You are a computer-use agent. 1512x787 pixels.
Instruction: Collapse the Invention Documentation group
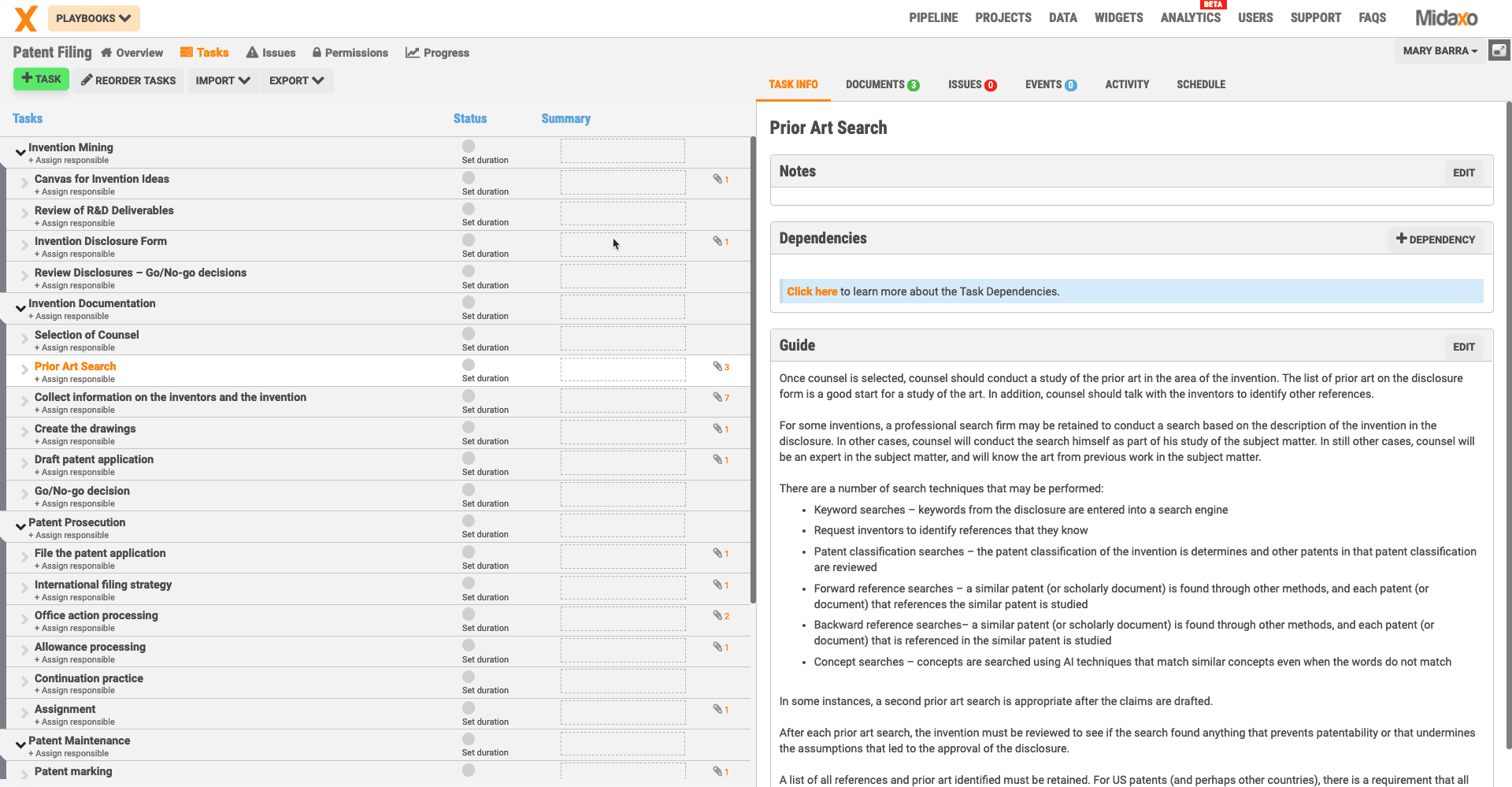[x=20, y=308]
